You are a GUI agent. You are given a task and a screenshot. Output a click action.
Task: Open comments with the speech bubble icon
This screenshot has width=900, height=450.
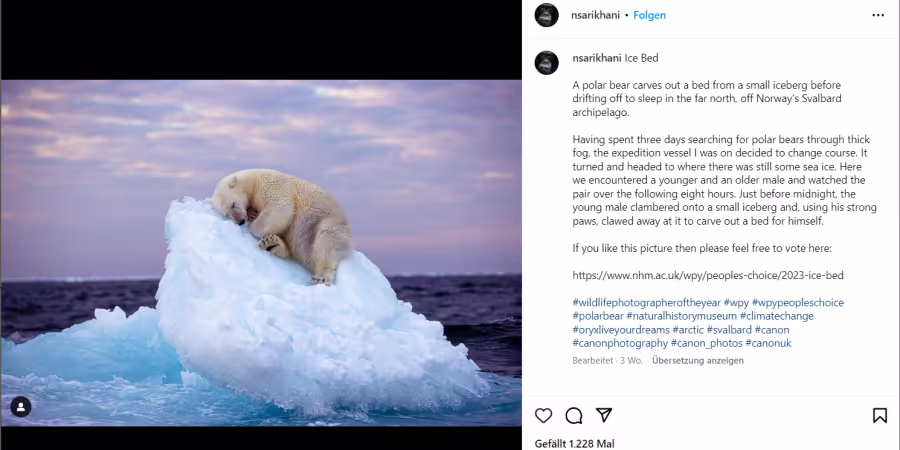(x=573, y=416)
